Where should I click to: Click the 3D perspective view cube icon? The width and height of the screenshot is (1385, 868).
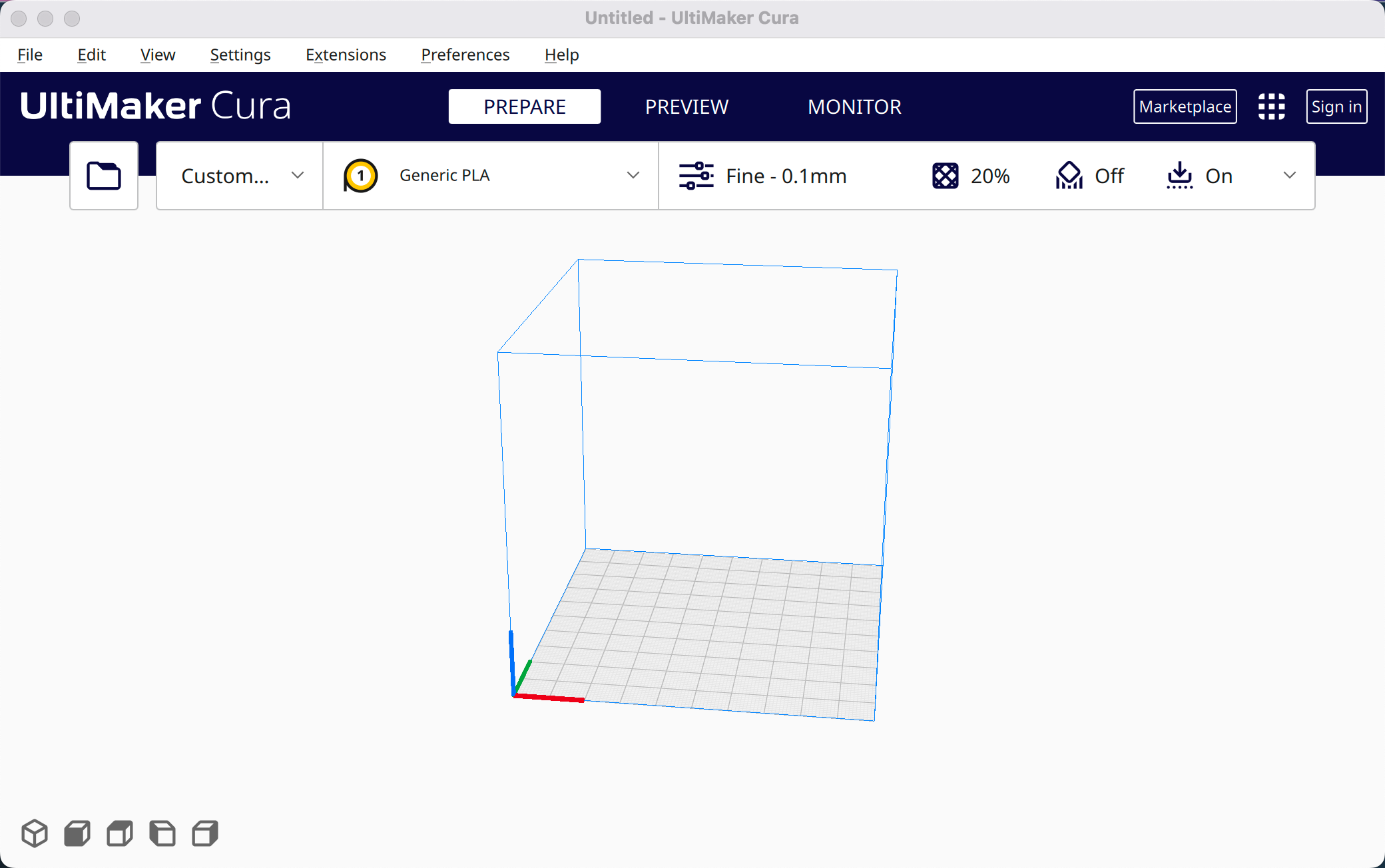pyautogui.click(x=35, y=833)
